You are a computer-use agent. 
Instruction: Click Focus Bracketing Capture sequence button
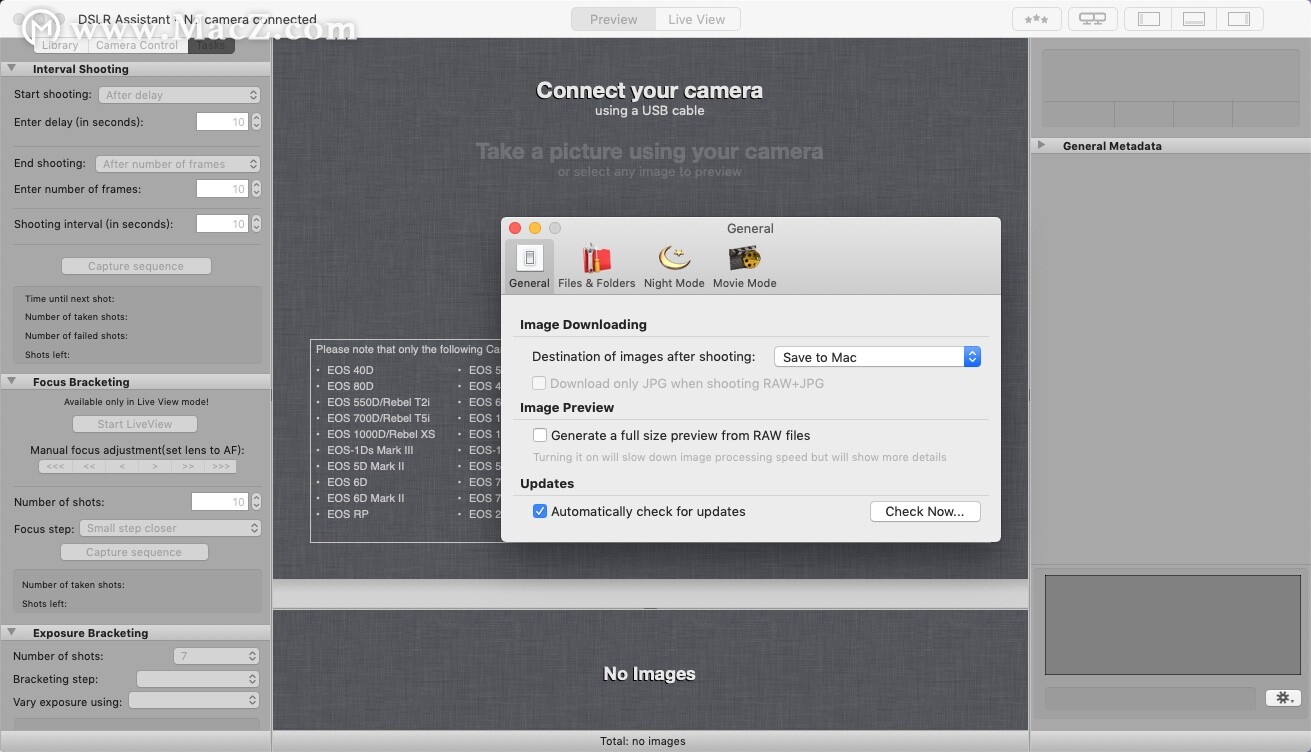[x=134, y=552]
